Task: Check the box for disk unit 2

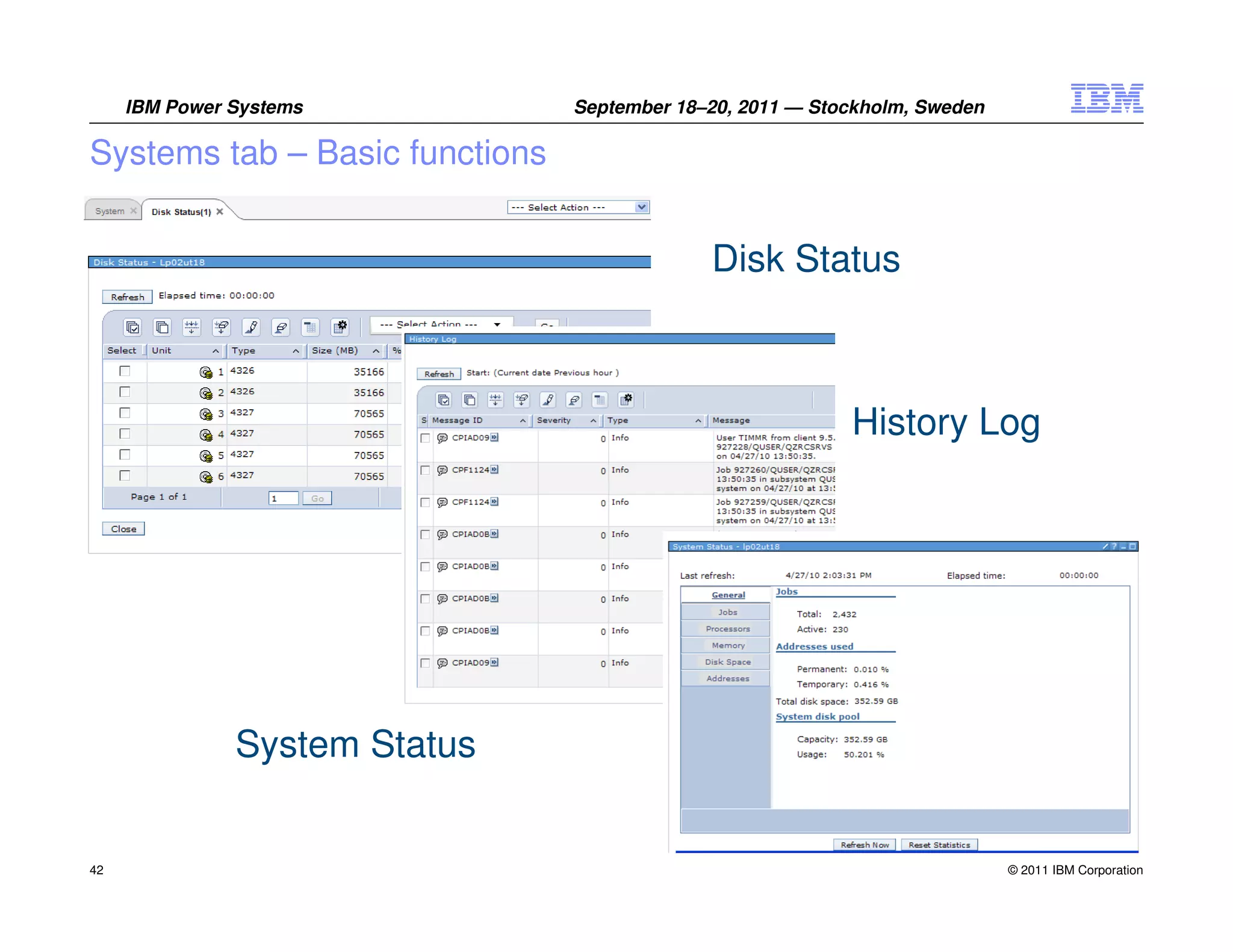Action: click(x=125, y=392)
